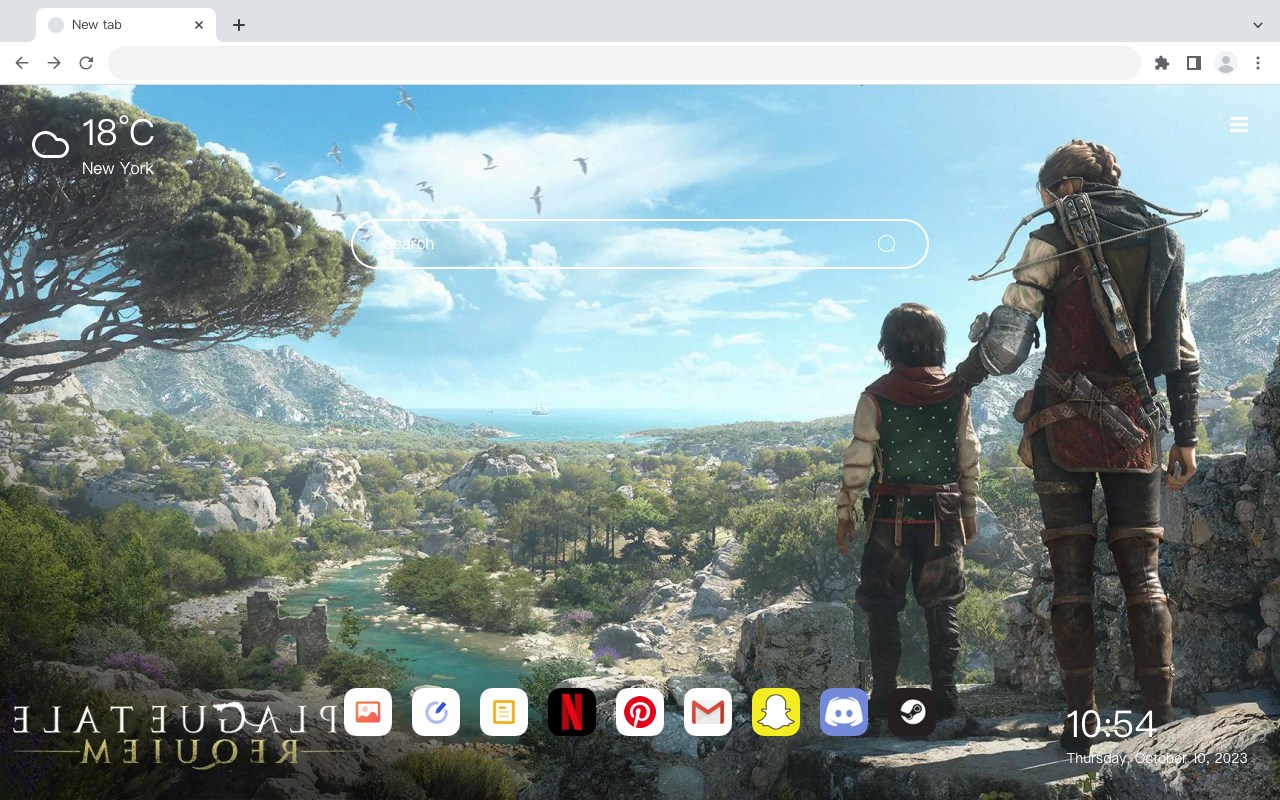Click the 18°C temperature reading
Screen dimensions: 1280x800
[x=118, y=133]
